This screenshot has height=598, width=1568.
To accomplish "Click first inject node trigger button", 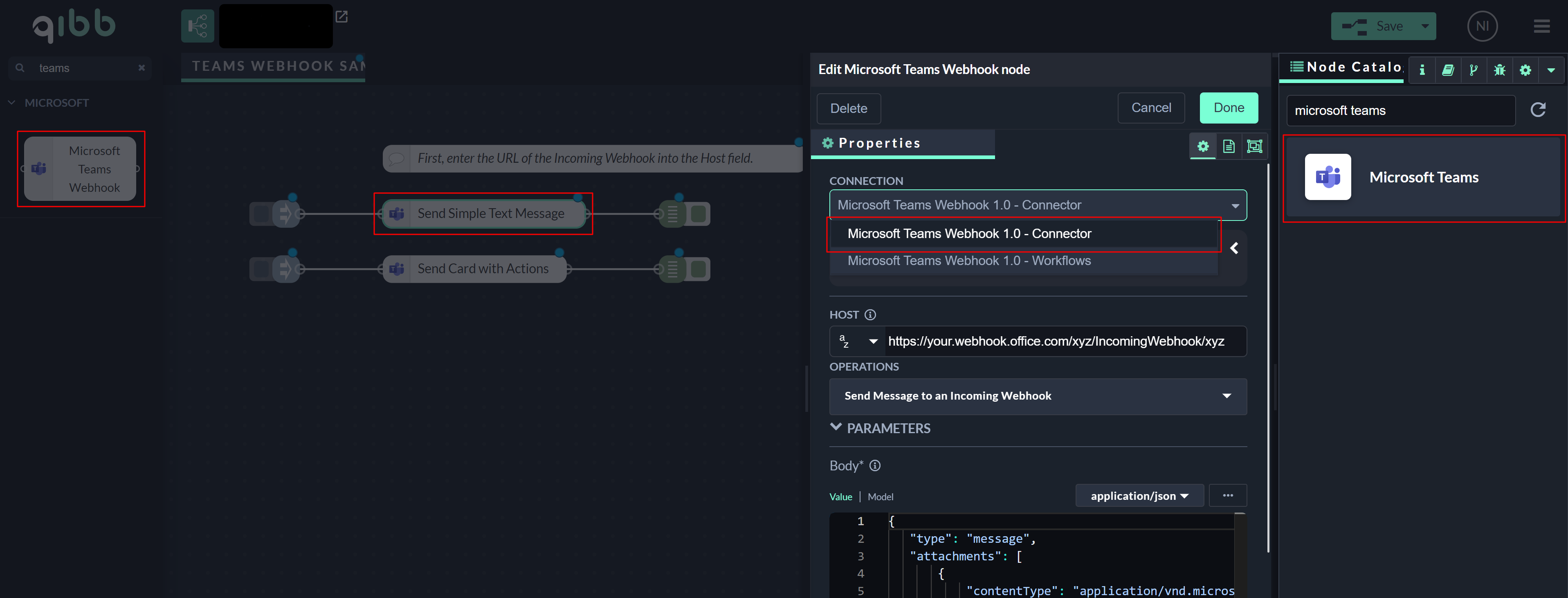I will (x=261, y=214).
